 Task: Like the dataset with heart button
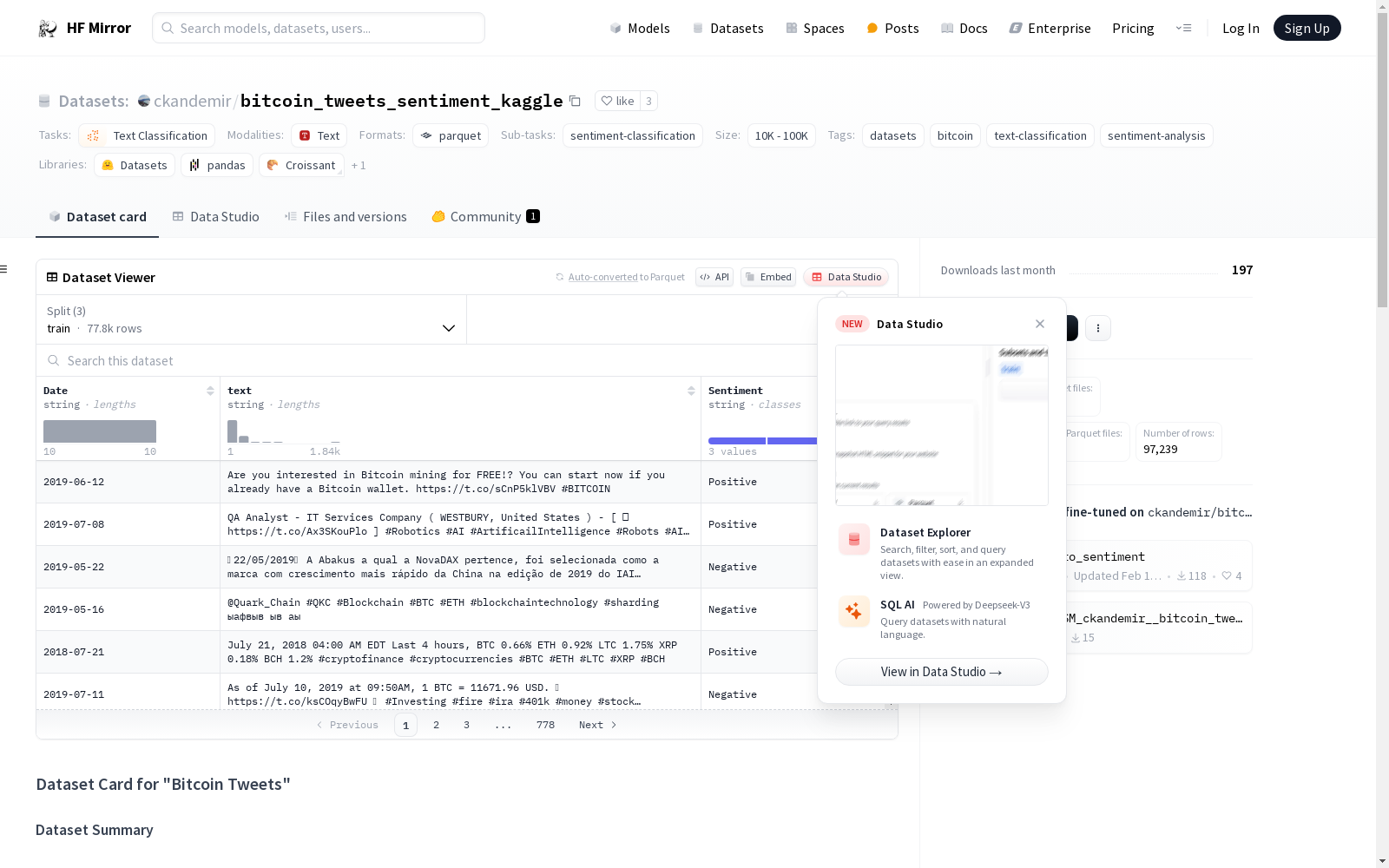(617, 101)
